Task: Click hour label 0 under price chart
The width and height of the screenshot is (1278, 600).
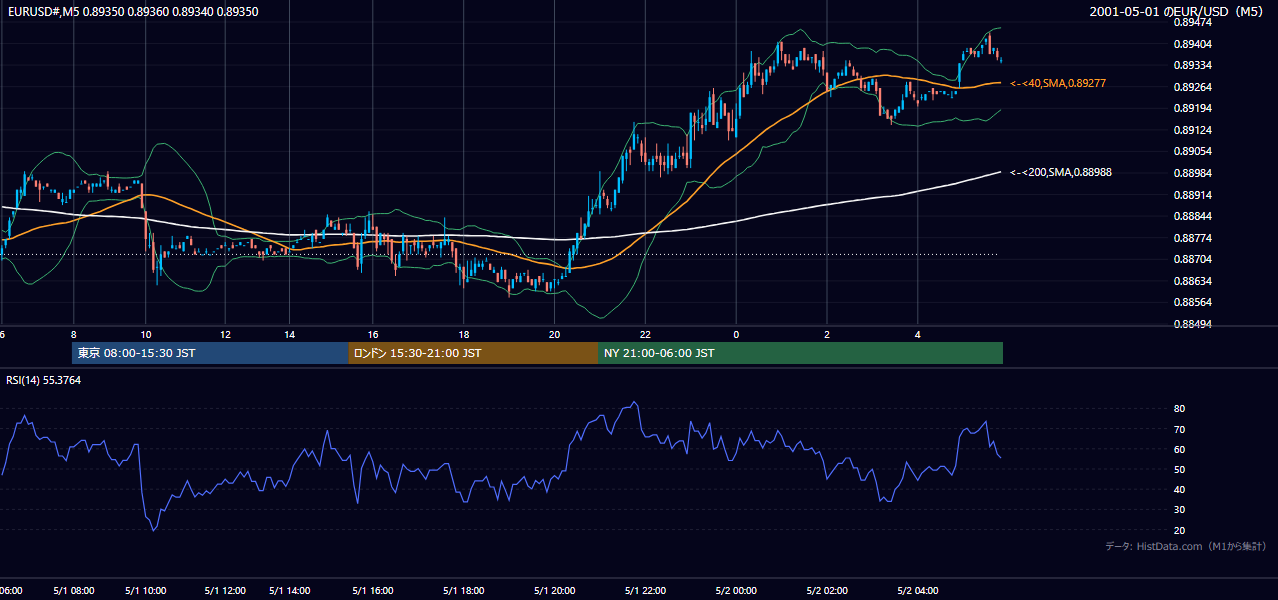Action: click(736, 334)
